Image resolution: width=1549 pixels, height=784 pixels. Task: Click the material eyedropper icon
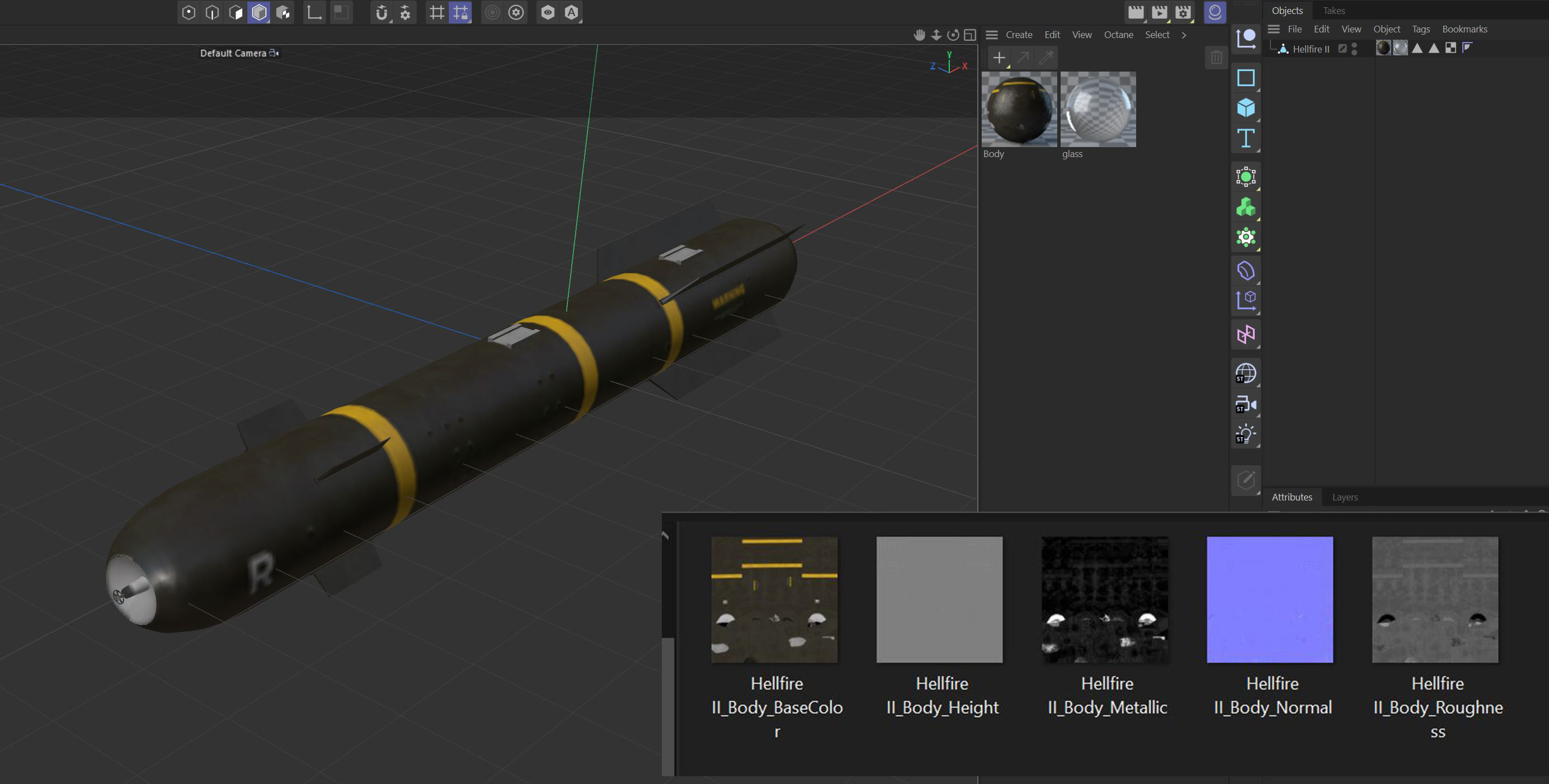pyautogui.click(x=1046, y=58)
